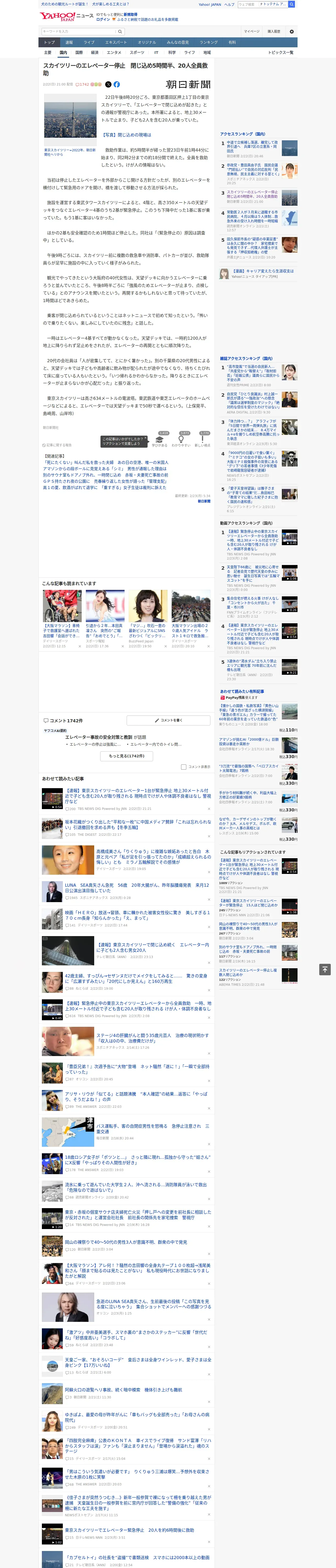
Task: Select the ライブ navigation tab
Action: (x=89, y=43)
